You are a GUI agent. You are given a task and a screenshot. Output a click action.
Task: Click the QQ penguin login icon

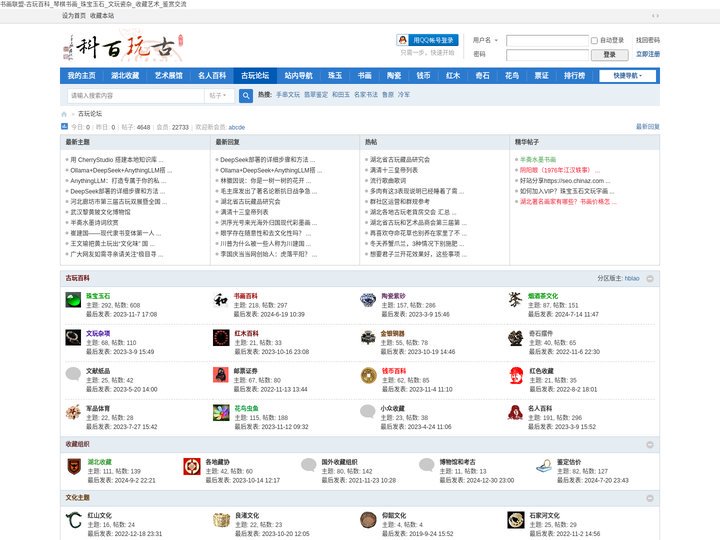pyautogui.click(x=402, y=40)
